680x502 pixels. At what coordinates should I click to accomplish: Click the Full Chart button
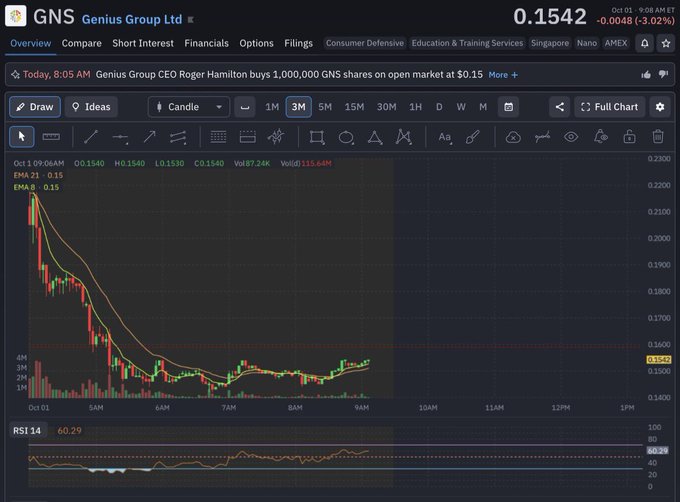tap(609, 107)
